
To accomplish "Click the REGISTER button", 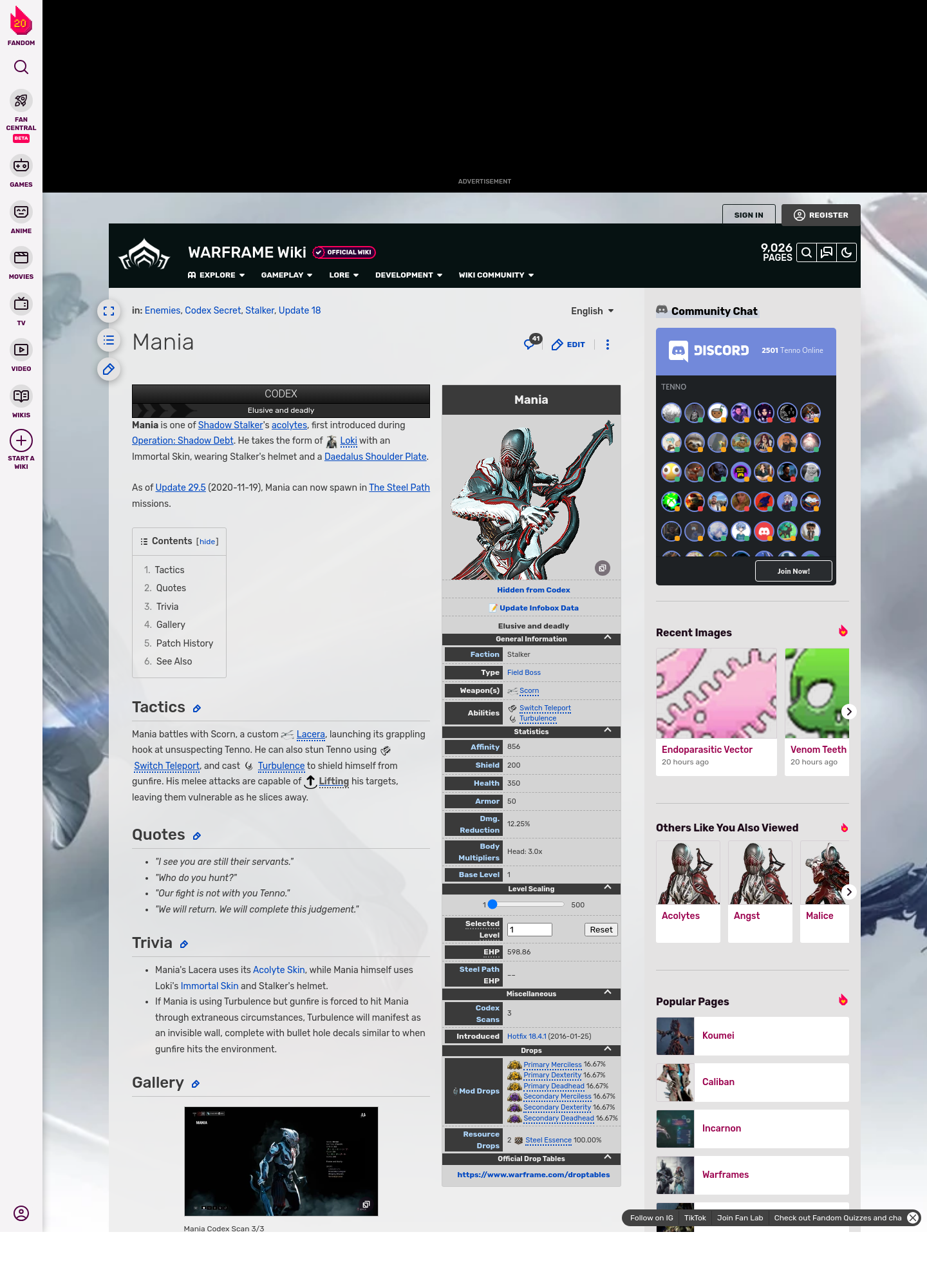I will point(821,215).
